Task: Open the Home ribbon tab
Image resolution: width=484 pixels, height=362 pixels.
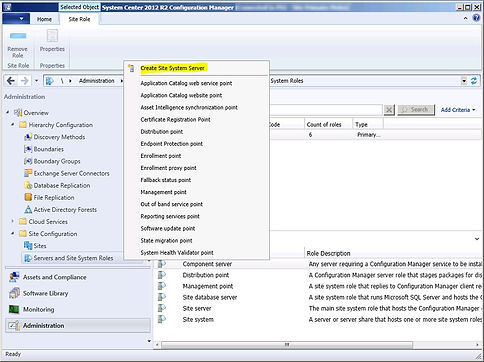Action: click(x=44, y=19)
